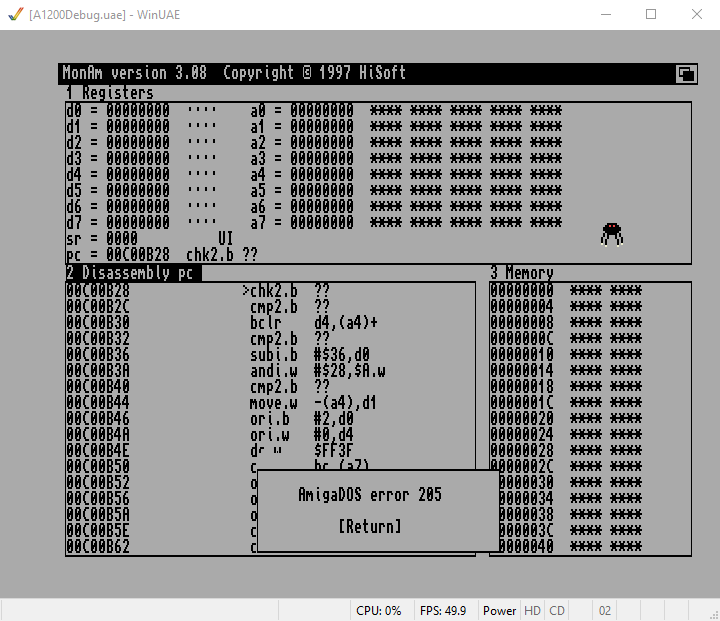
Task: Click address register a6 value
Action: [321, 206]
